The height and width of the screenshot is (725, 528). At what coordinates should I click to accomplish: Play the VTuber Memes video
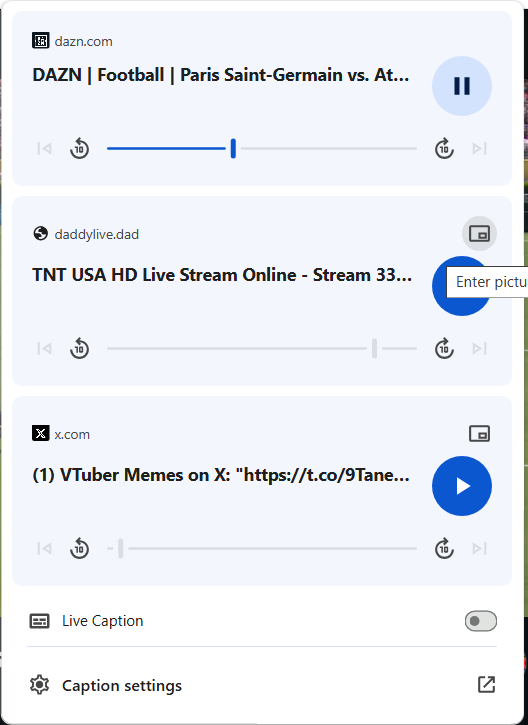[x=461, y=486]
